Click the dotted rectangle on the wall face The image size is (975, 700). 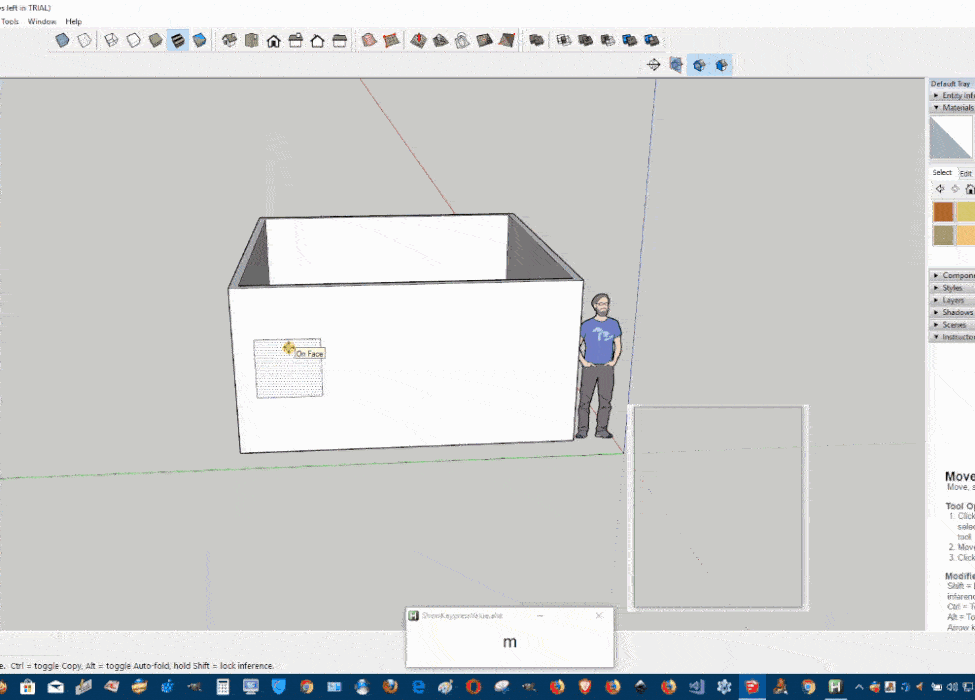288,368
